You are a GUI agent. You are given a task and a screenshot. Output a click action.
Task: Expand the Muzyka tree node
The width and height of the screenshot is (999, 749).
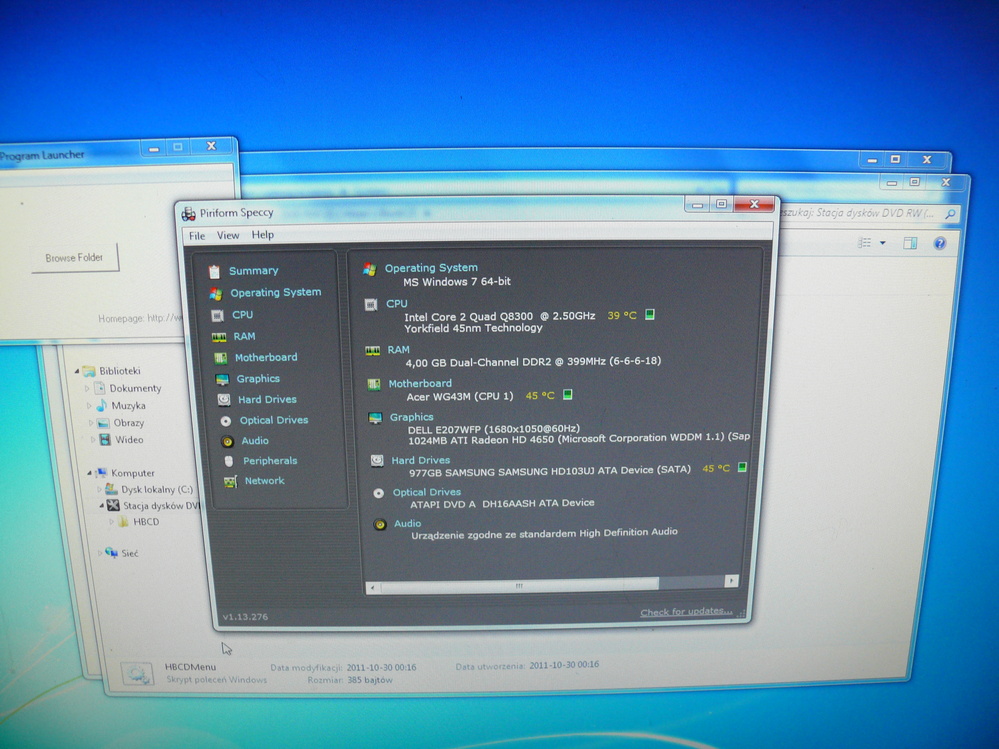[89, 406]
